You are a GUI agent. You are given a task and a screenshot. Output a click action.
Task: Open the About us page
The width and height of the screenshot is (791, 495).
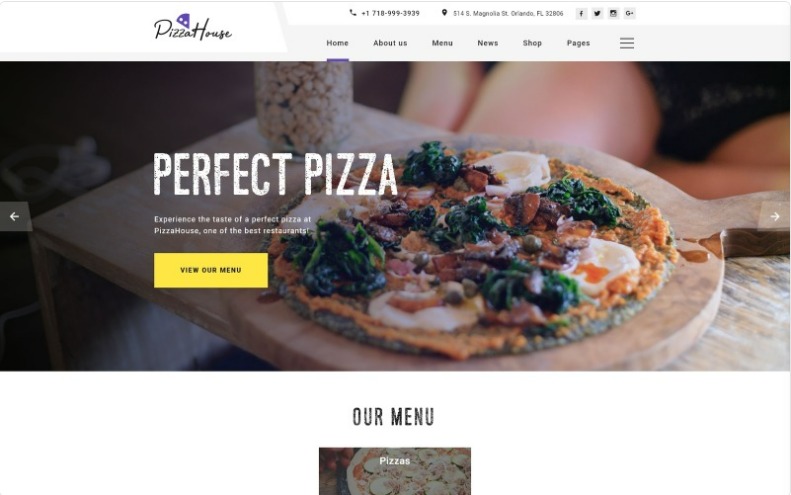pyautogui.click(x=390, y=43)
